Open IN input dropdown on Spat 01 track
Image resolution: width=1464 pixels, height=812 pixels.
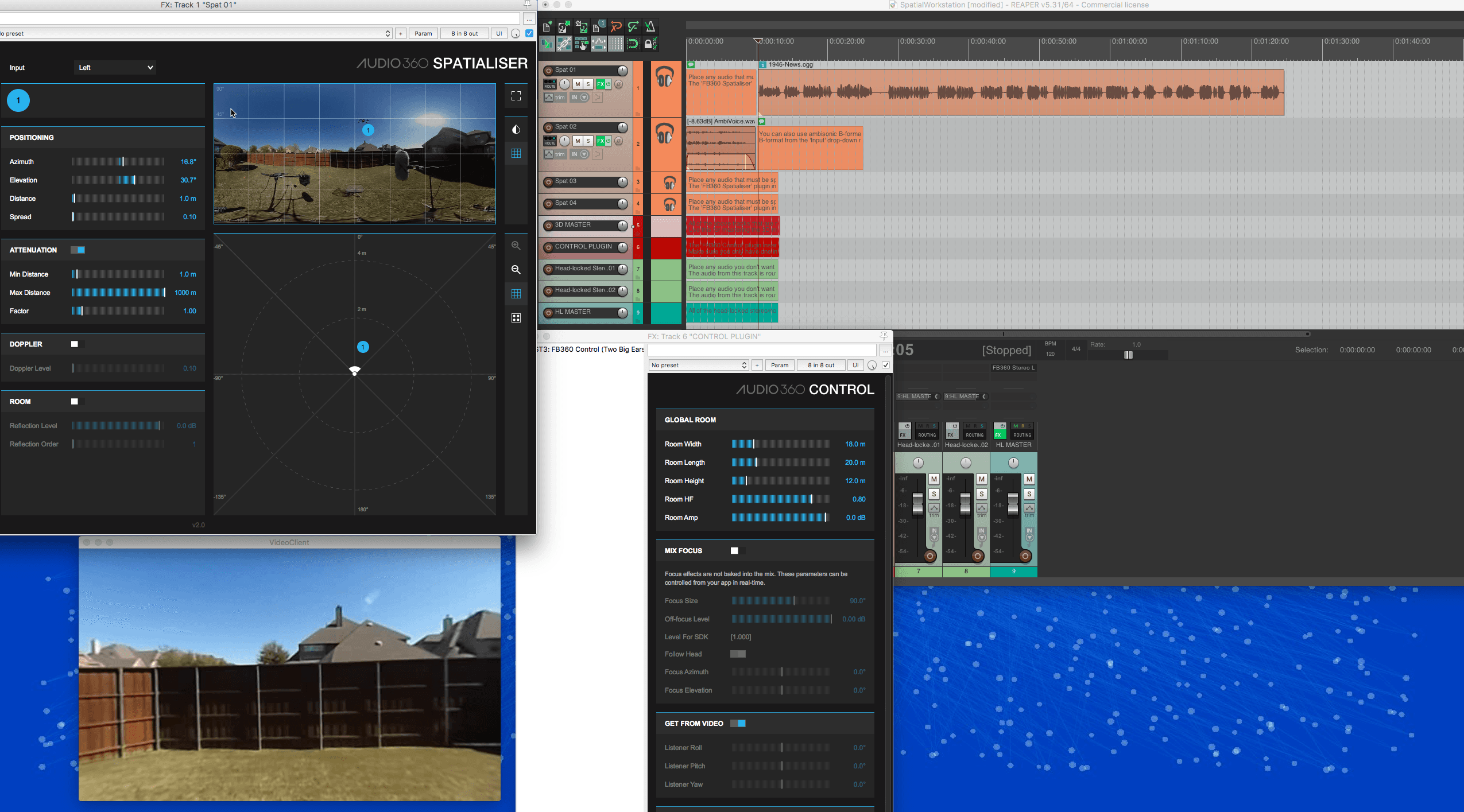click(x=579, y=98)
